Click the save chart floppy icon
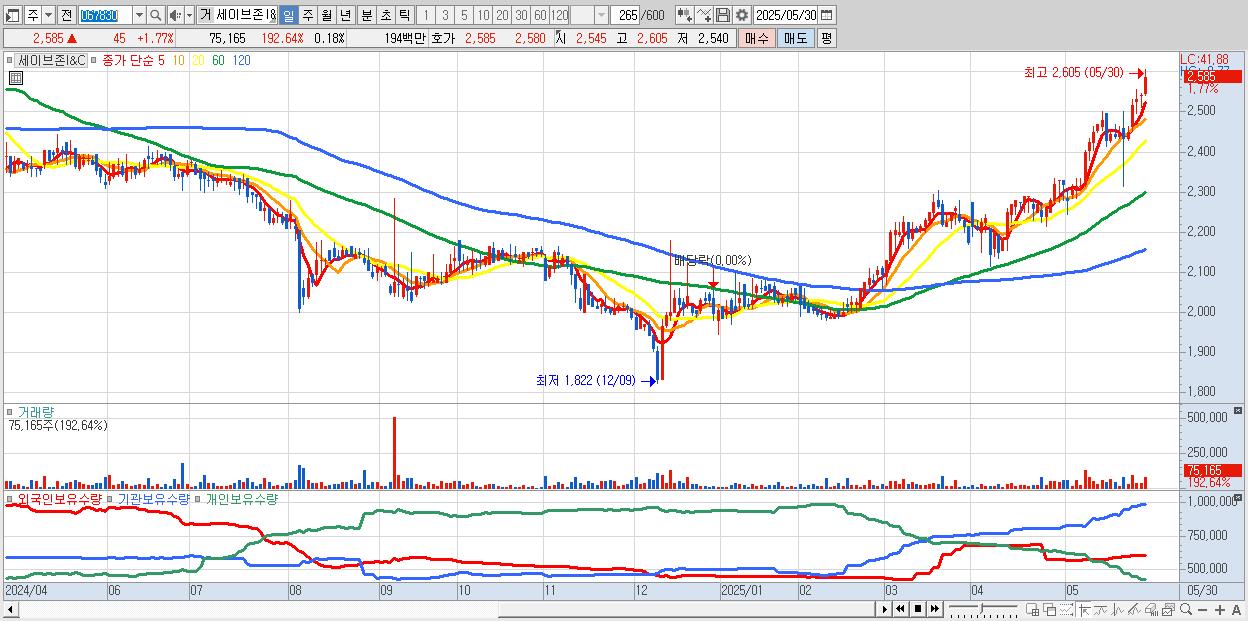 [x=722, y=15]
